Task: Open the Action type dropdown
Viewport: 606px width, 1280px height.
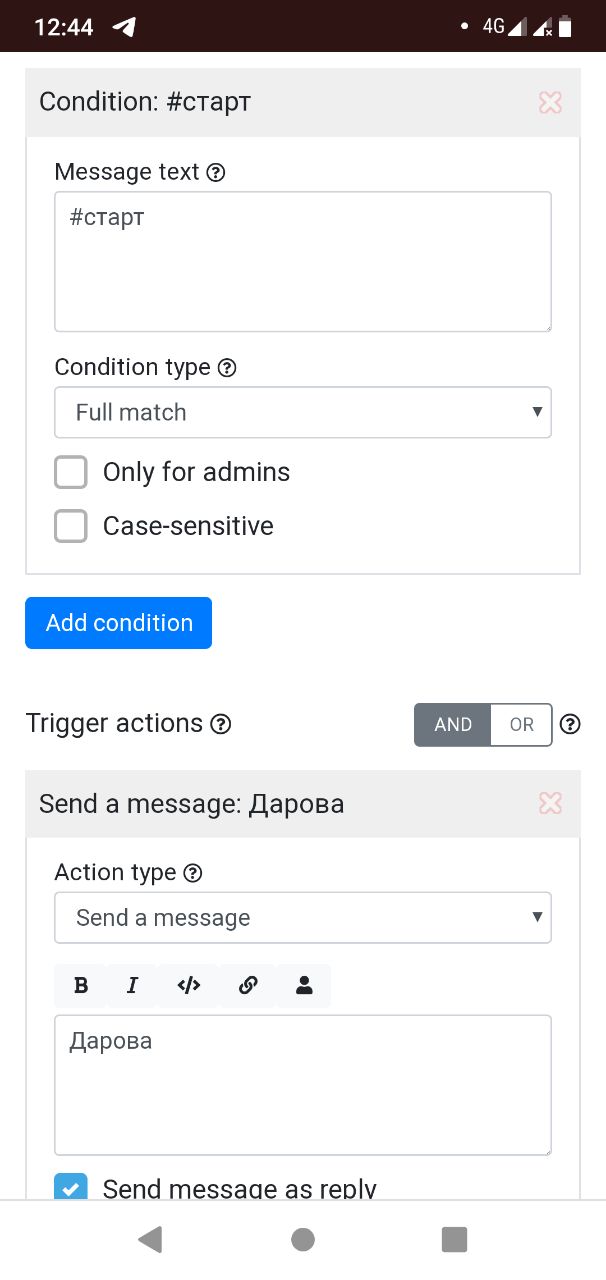Action: 303,918
